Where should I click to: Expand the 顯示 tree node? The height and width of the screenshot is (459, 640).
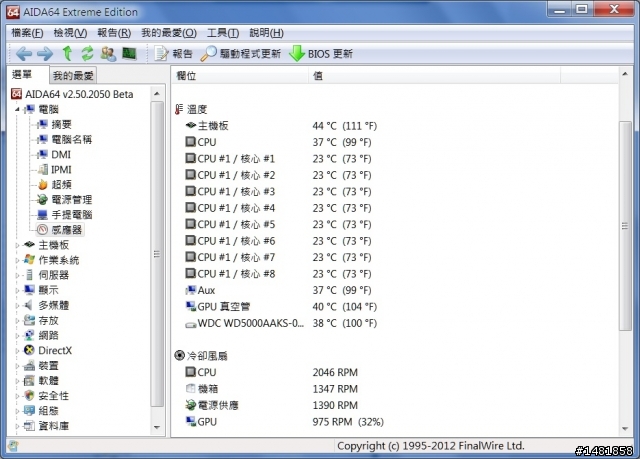click(x=17, y=290)
